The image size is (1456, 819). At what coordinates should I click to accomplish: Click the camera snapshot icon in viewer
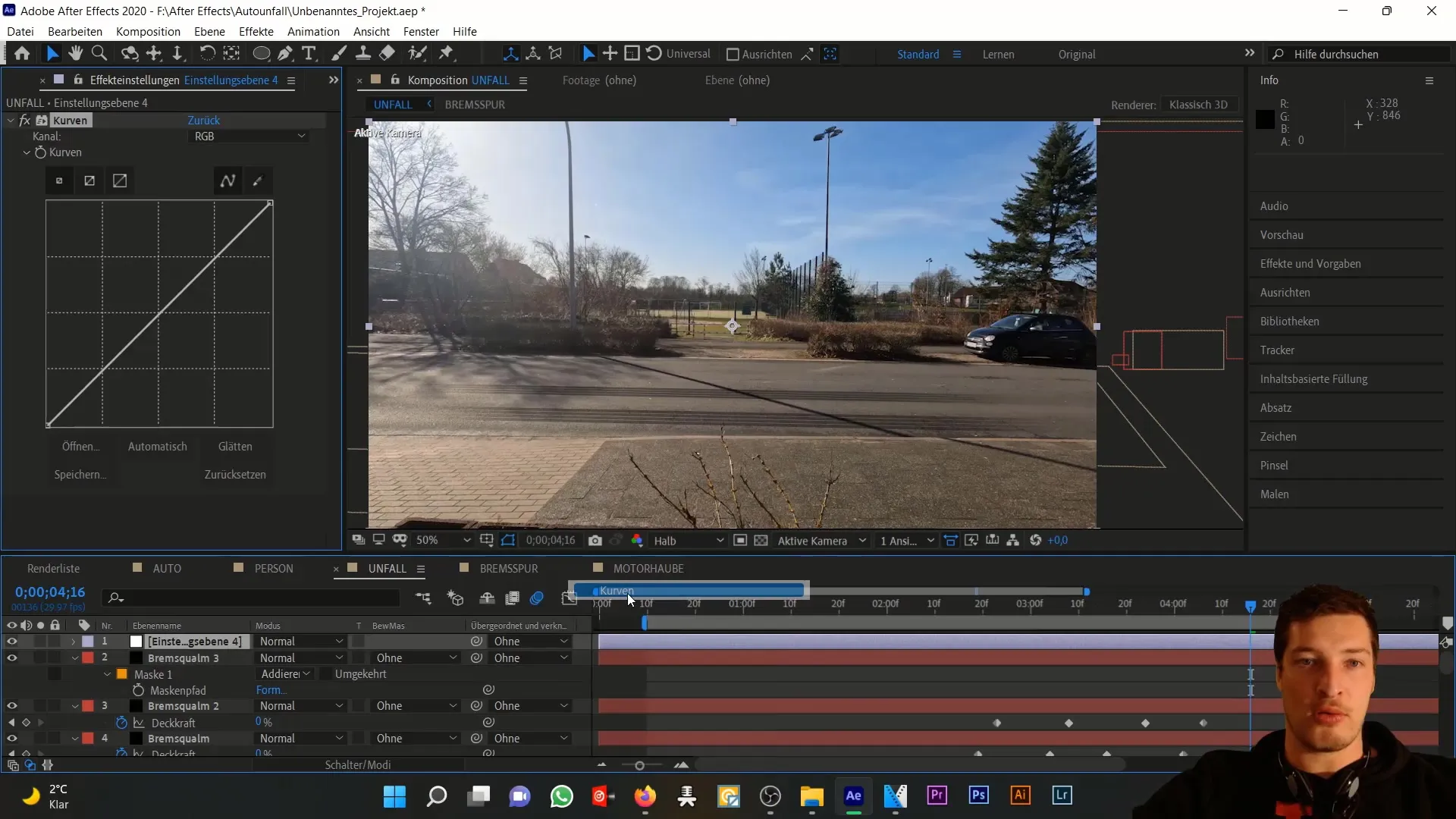596,541
